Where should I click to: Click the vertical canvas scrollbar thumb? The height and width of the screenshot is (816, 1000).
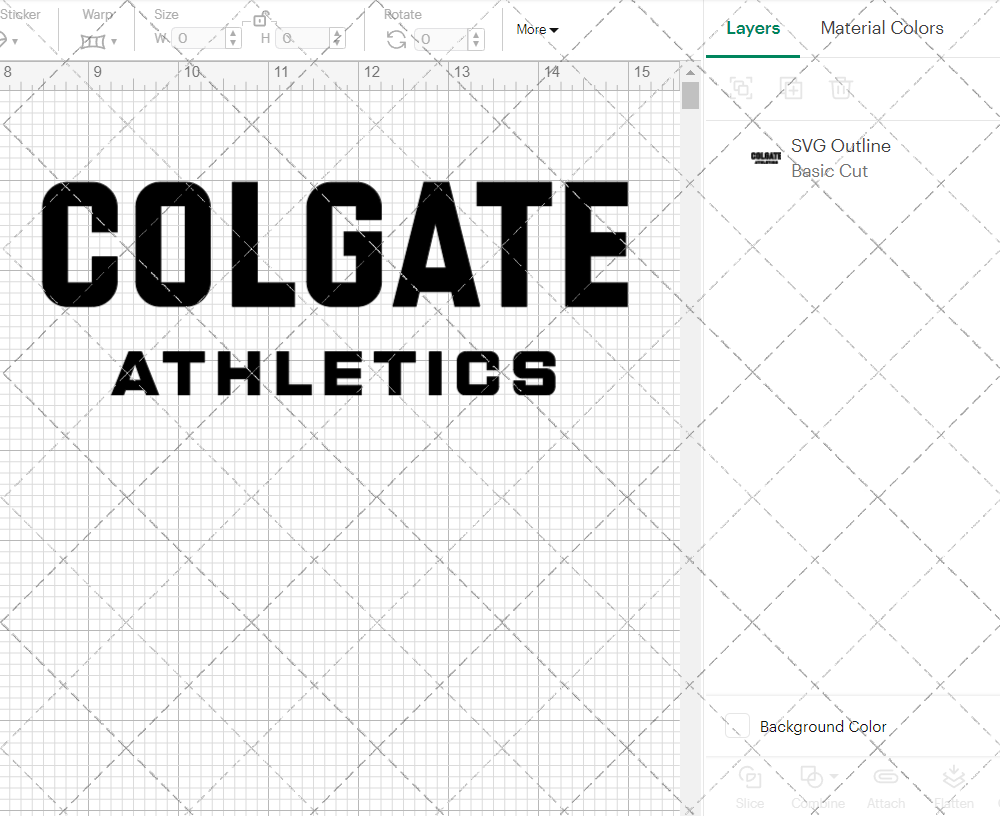click(x=690, y=96)
